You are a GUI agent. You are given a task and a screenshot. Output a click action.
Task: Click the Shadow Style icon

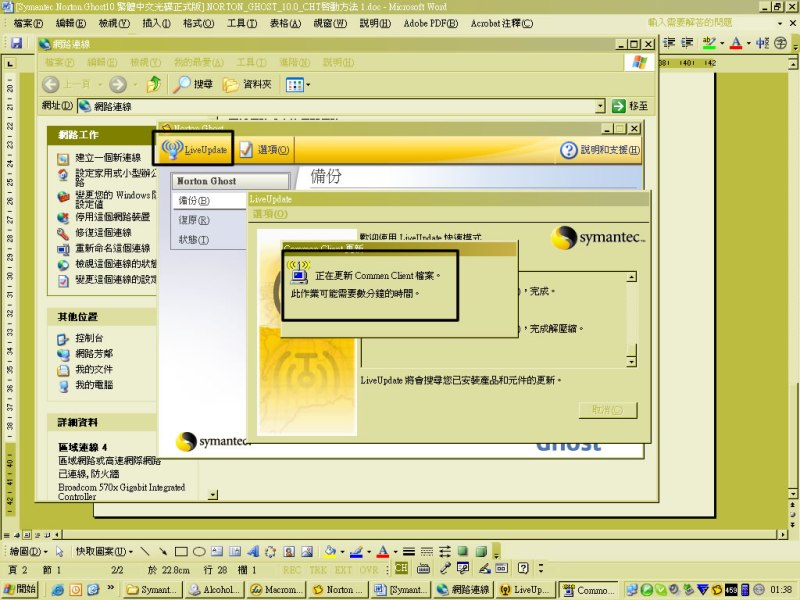(x=463, y=552)
